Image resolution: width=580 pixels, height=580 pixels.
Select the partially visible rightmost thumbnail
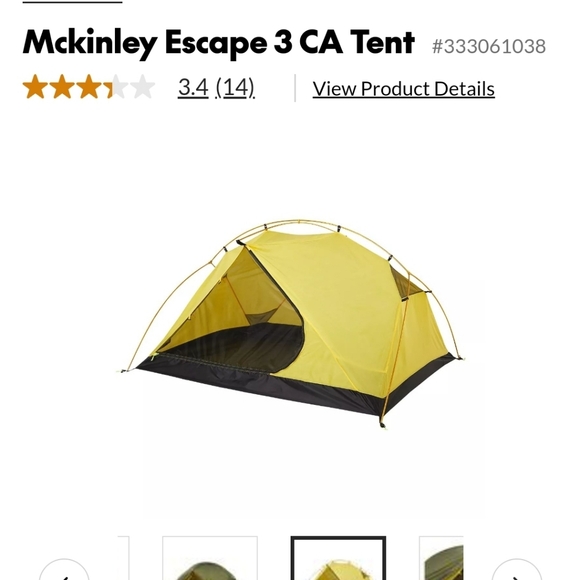point(441,558)
